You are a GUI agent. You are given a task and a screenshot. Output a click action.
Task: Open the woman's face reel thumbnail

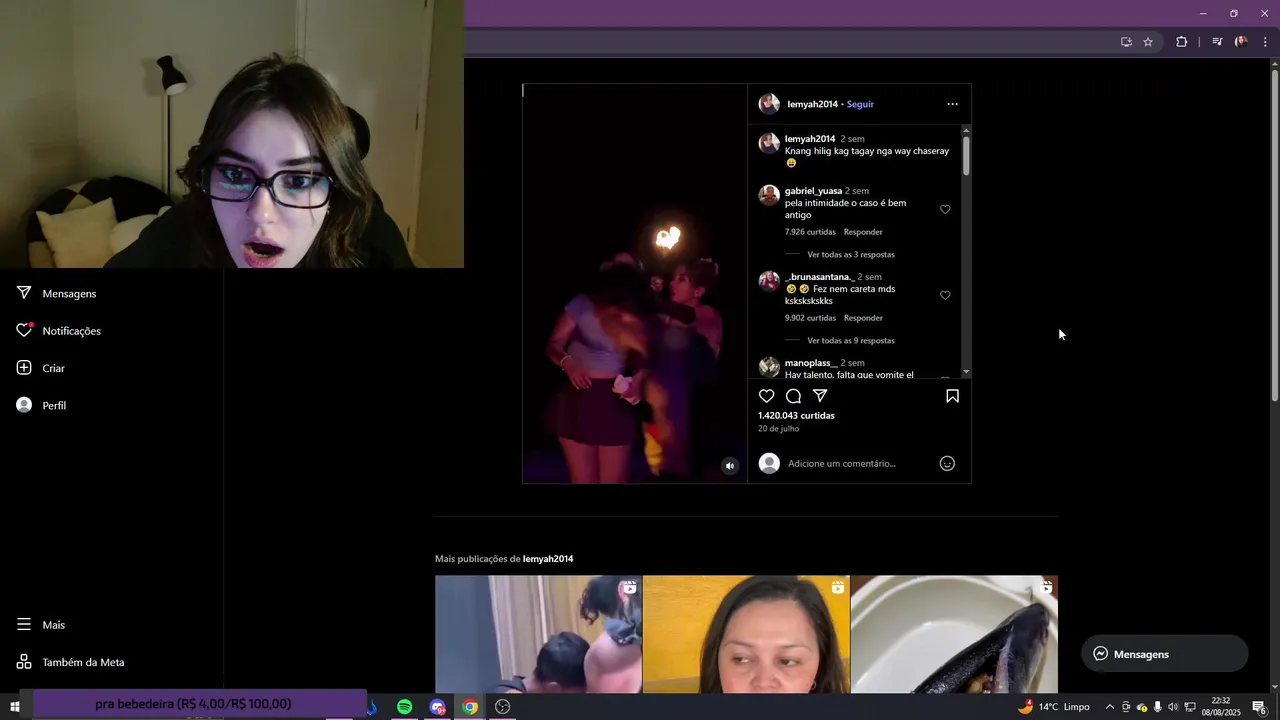pos(746,634)
